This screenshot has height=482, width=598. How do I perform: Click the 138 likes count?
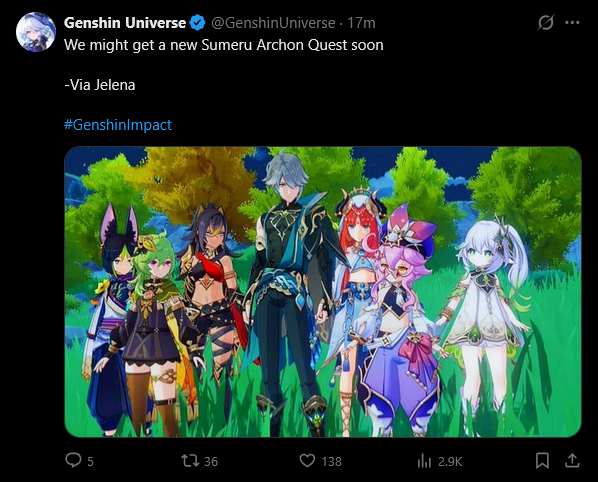click(x=331, y=461)
